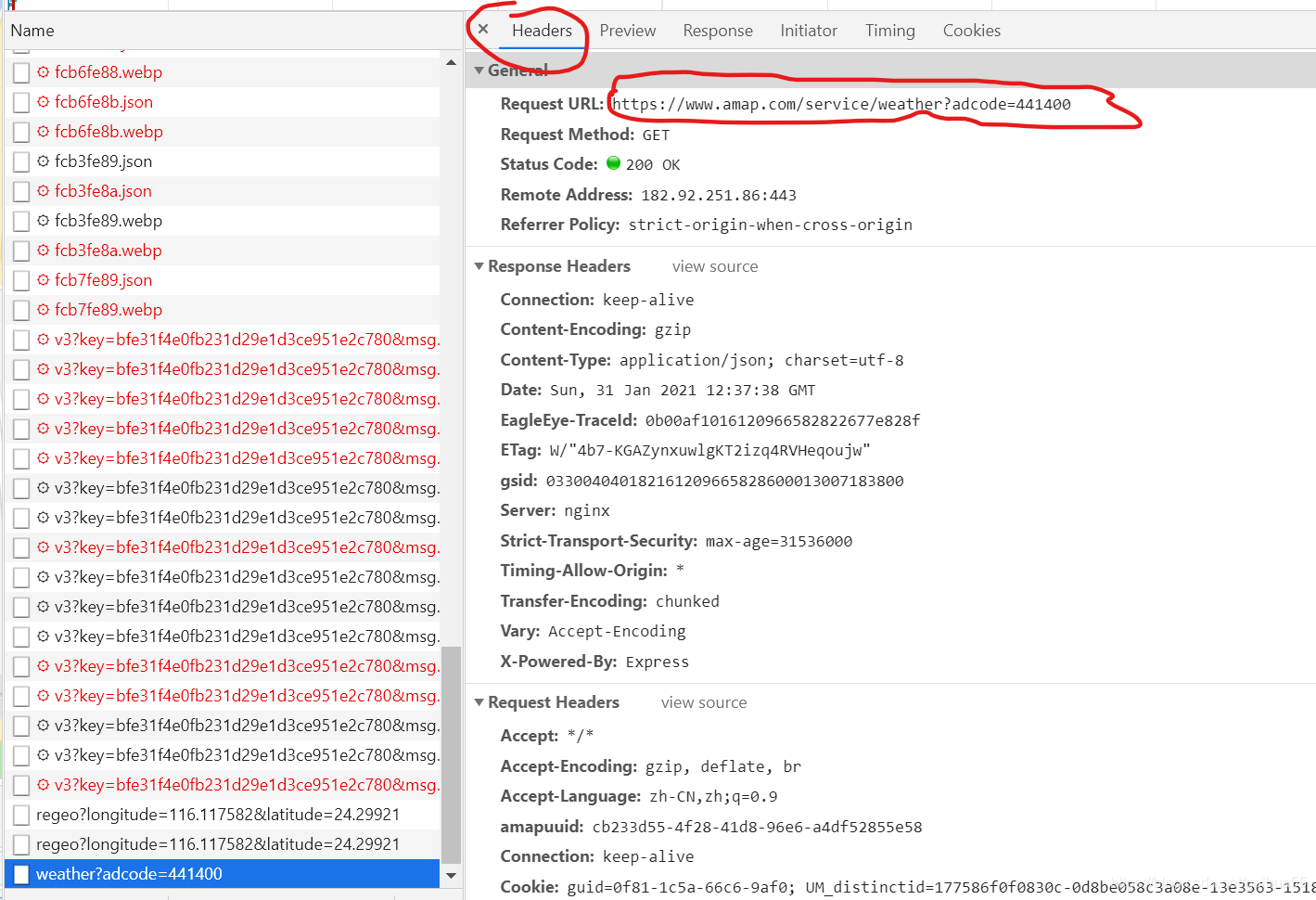The height and width of the screenshot is (900, 1316).
Task: Click file icon beside fcb7fe89.webp
Action: [21, 310]
